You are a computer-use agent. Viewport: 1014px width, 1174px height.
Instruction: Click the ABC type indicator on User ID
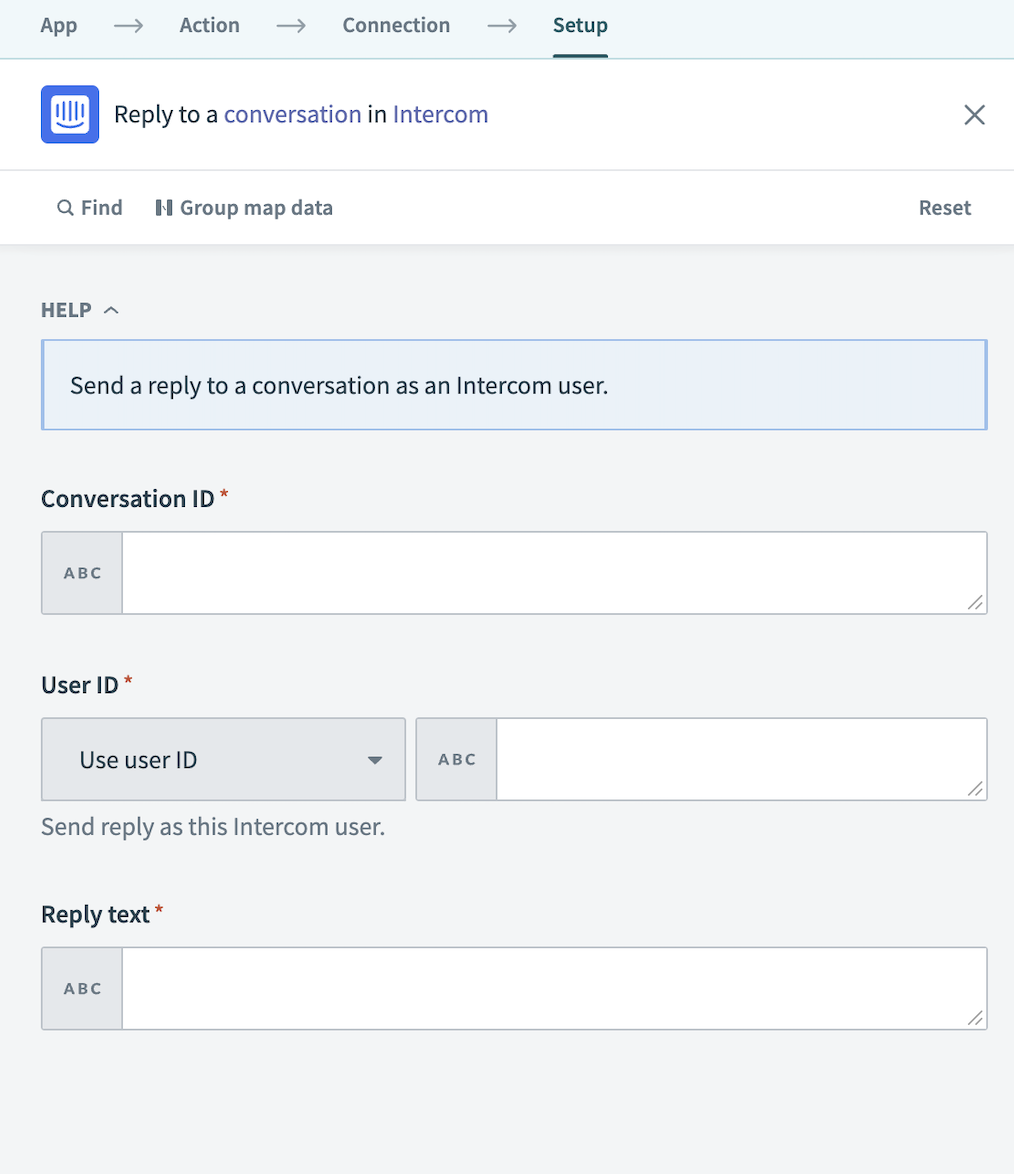click(x=456, y=758)
